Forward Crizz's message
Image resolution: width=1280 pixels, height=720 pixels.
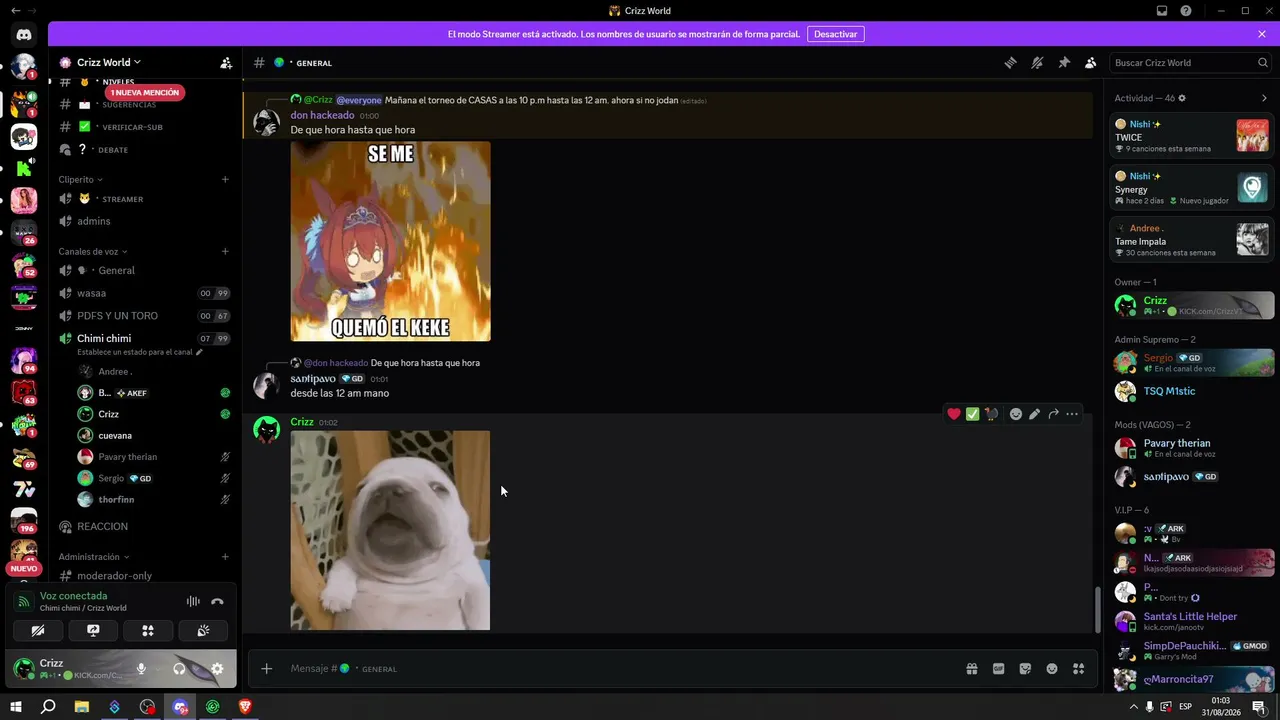pos(1053,414)
